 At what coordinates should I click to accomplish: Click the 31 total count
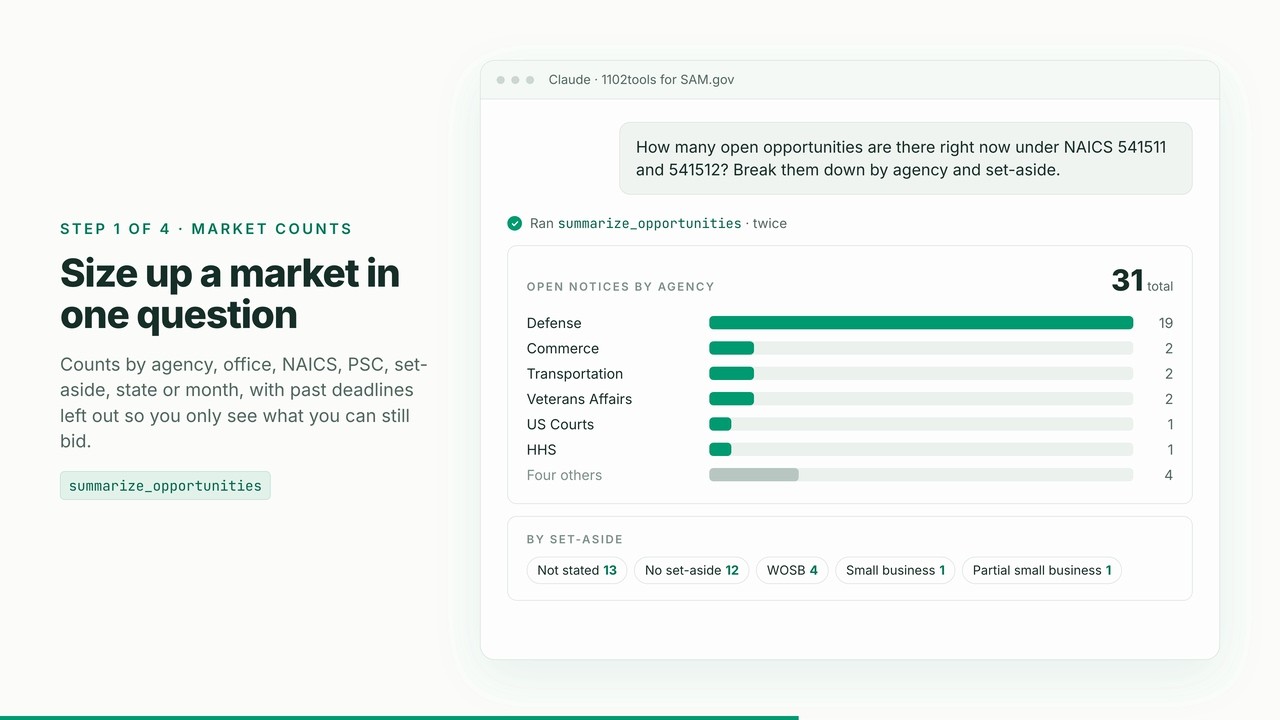pos(1142,281)
